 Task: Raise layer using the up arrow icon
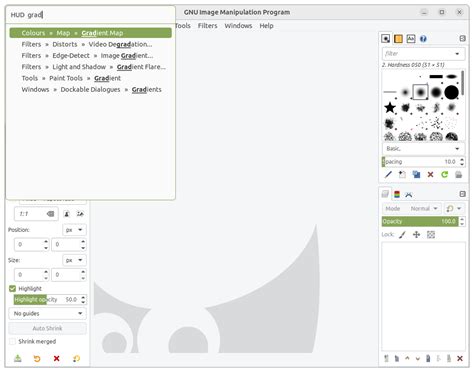tap(407, 359)
